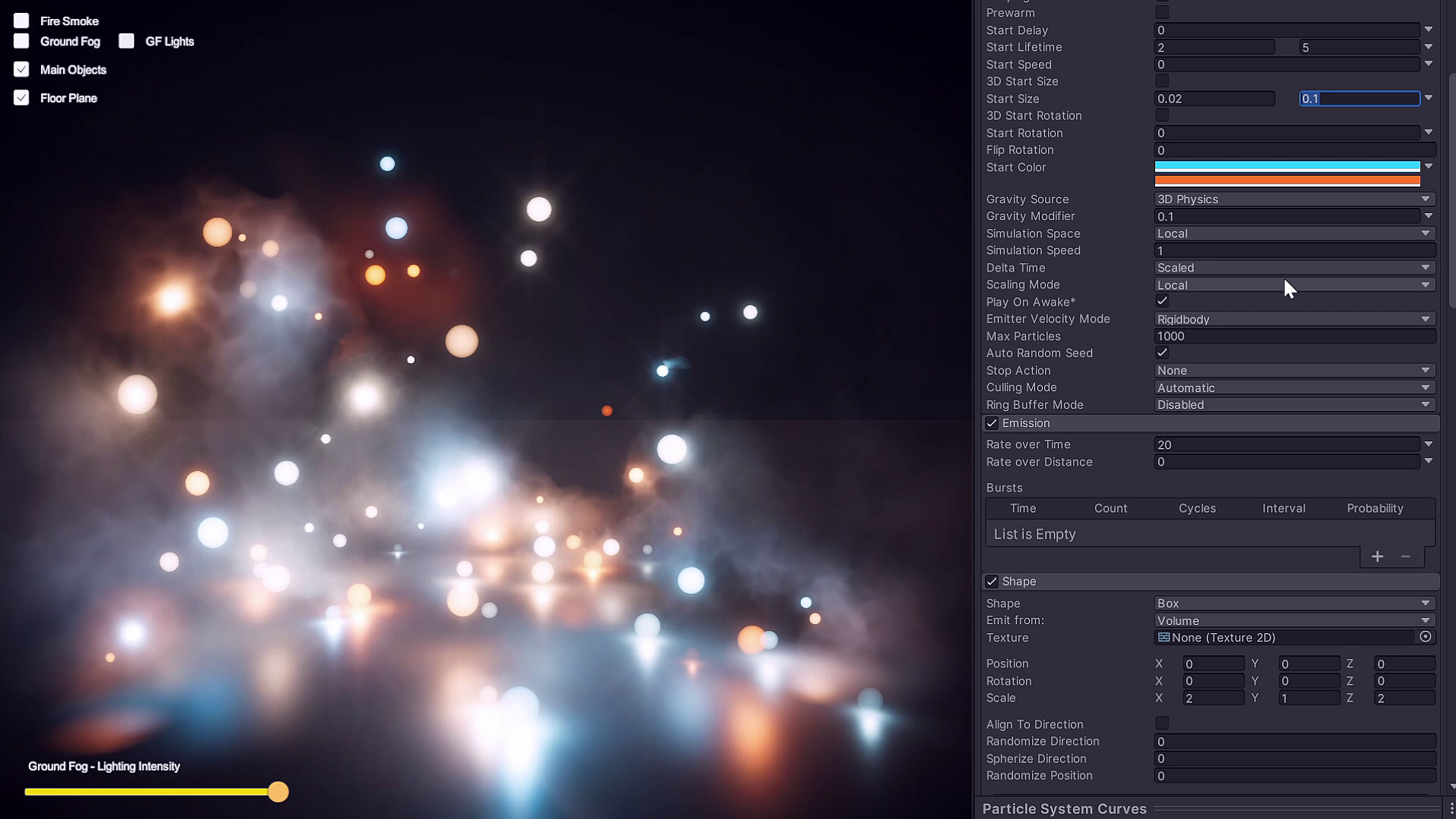Viewport: 1456px width, 819px height.
Task: Enable the GF Lights checkbox
Action: [127, 41]
